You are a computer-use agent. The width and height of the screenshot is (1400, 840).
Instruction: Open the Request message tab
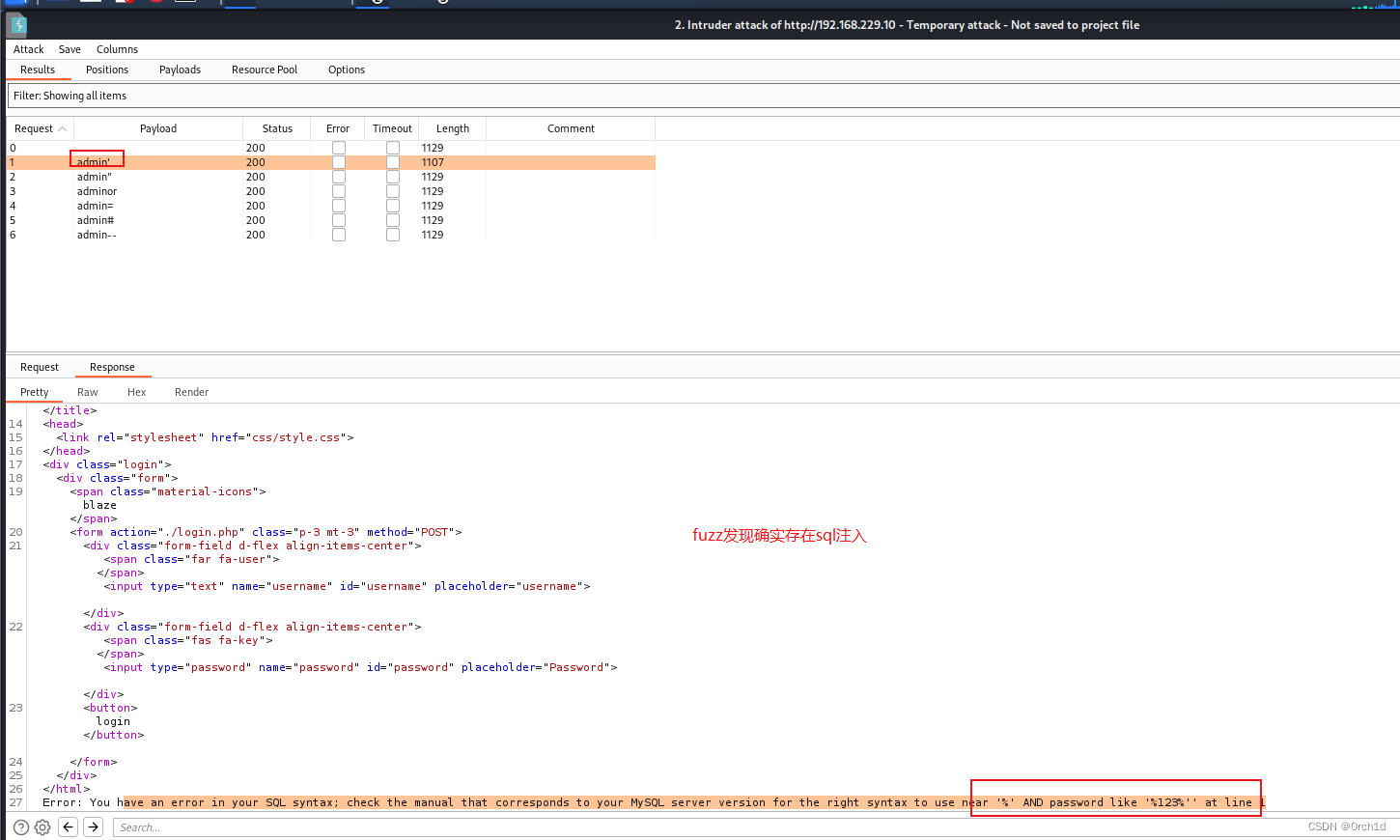pos(40,367)
